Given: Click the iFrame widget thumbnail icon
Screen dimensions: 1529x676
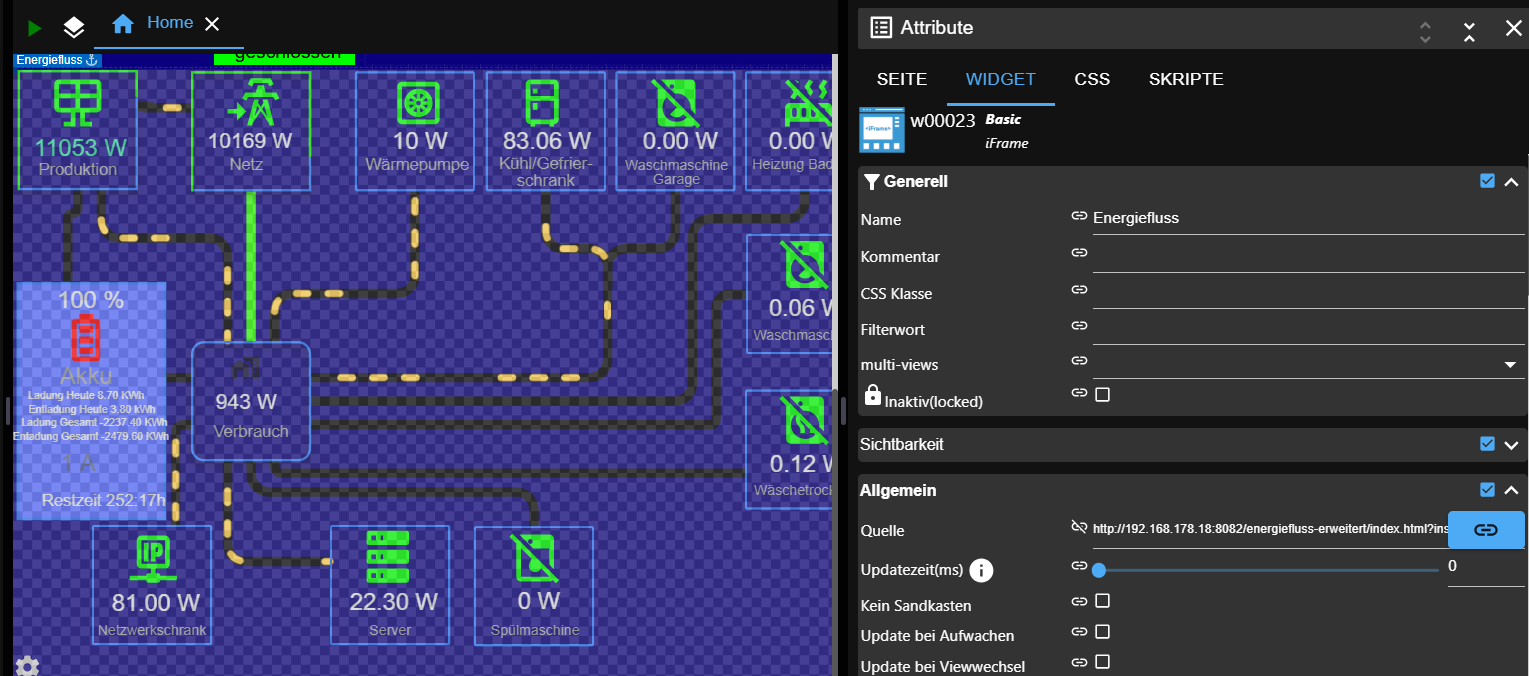Looking at the screenshot, I should pos(882,130).
